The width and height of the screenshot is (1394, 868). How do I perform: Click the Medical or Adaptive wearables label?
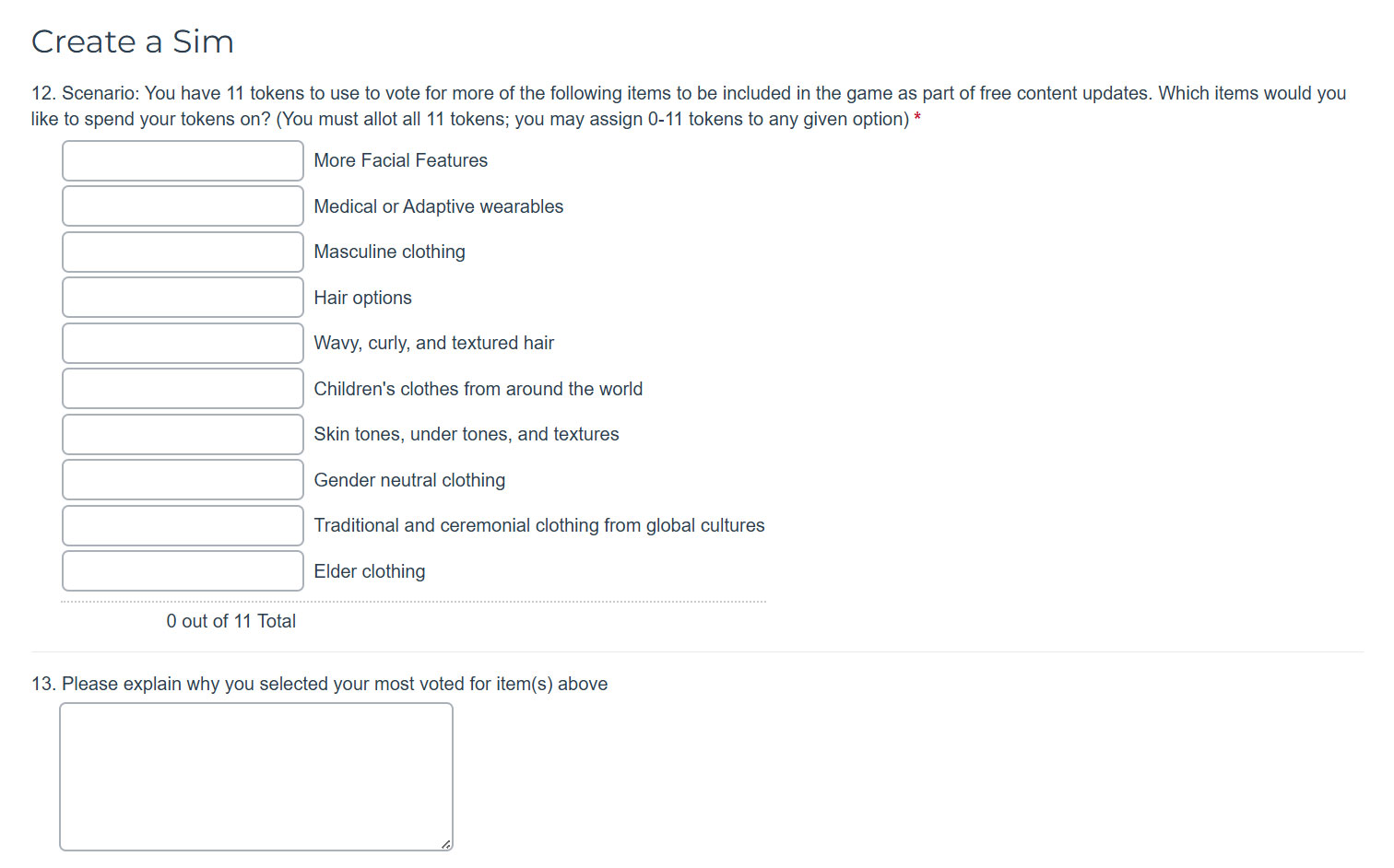439,206
